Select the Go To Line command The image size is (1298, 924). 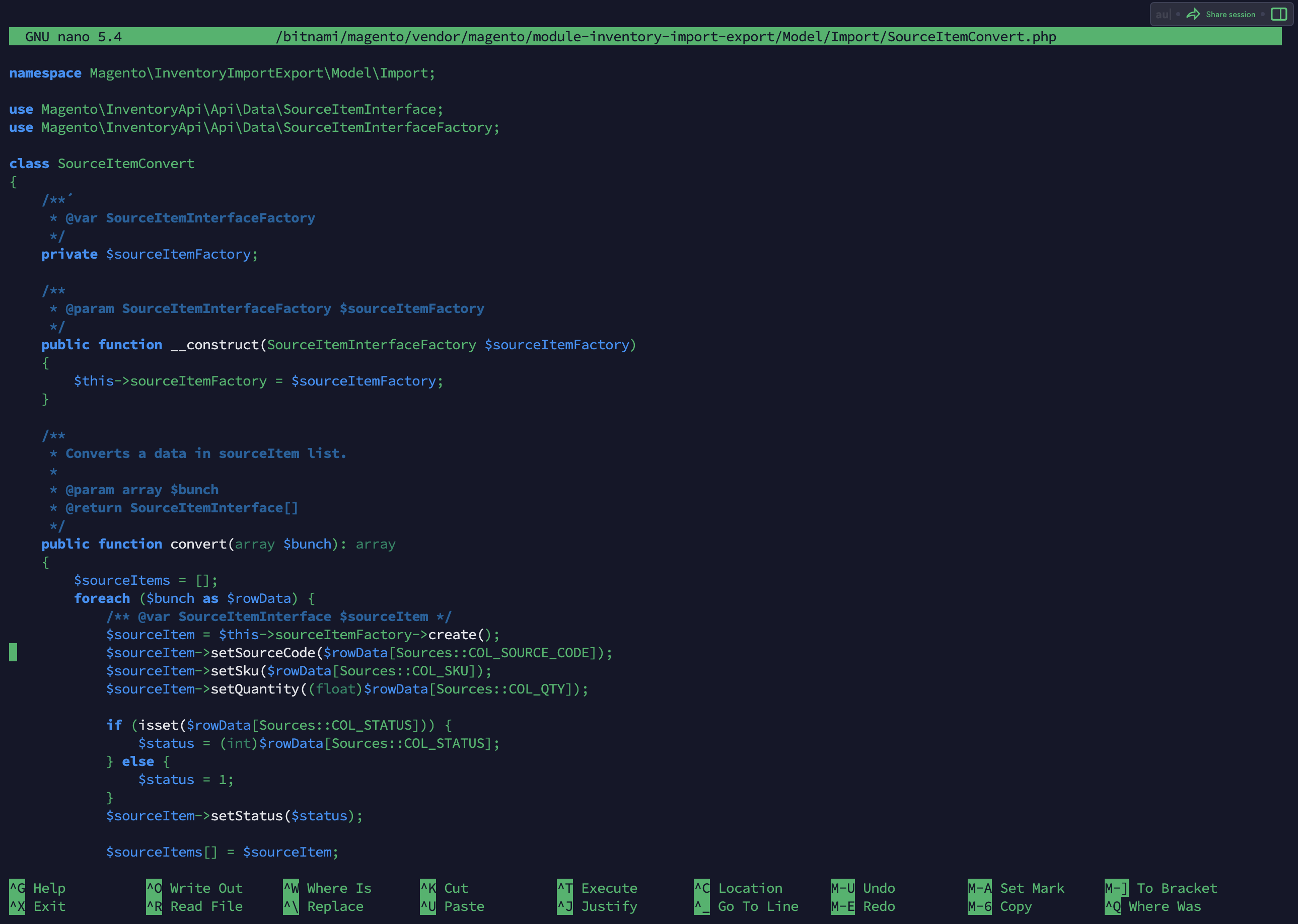758,906
